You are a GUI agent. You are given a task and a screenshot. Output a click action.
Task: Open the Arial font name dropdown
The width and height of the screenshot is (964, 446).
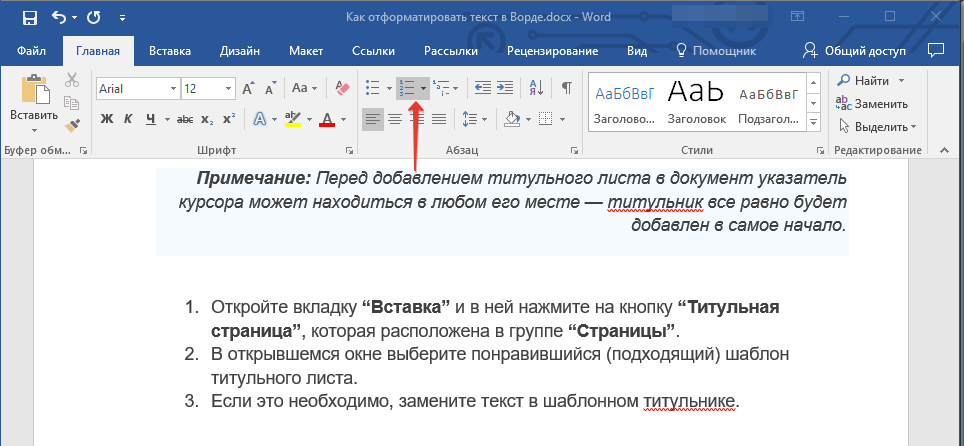(x=173, y=88)
